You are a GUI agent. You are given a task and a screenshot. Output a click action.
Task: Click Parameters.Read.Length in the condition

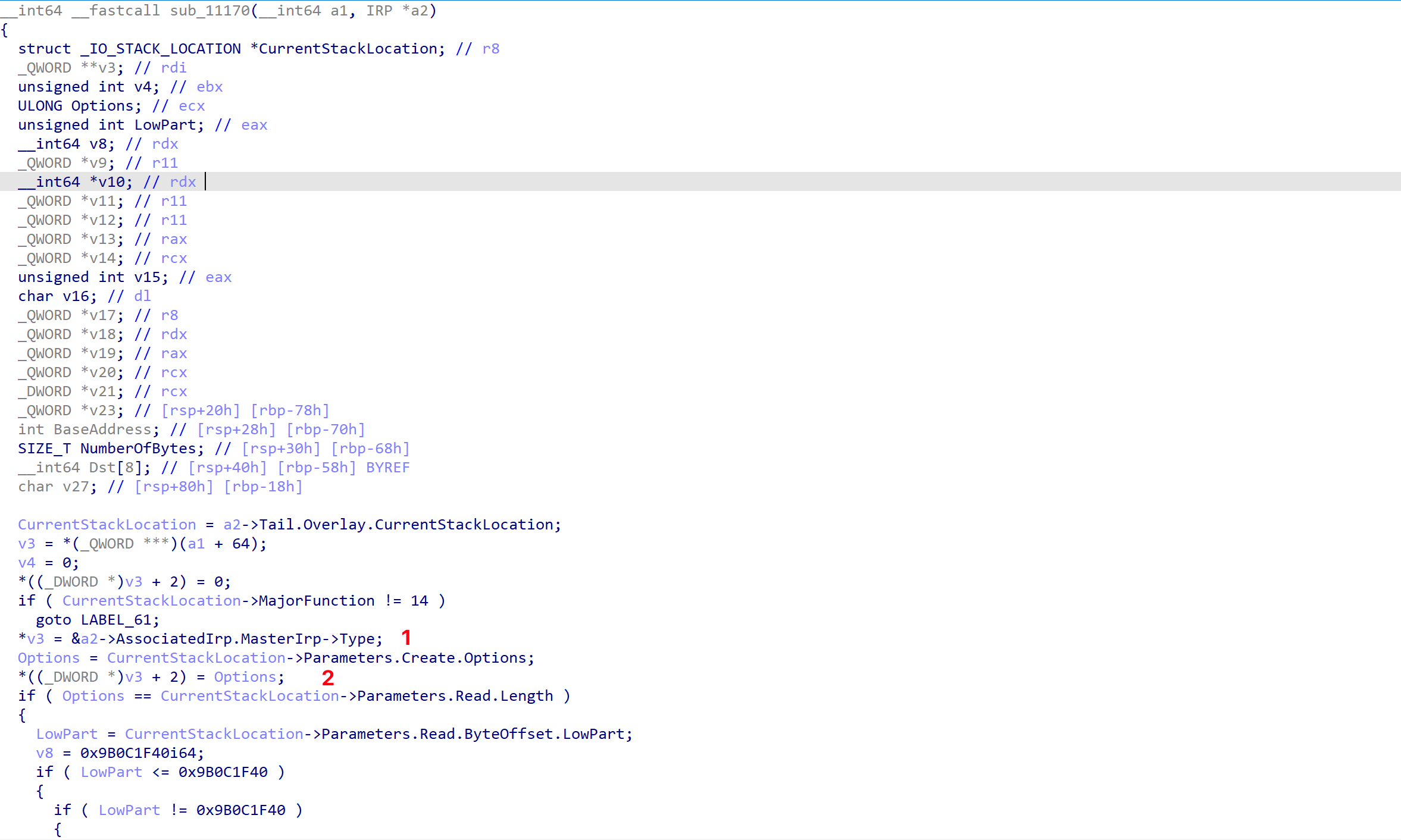point(455,696)
